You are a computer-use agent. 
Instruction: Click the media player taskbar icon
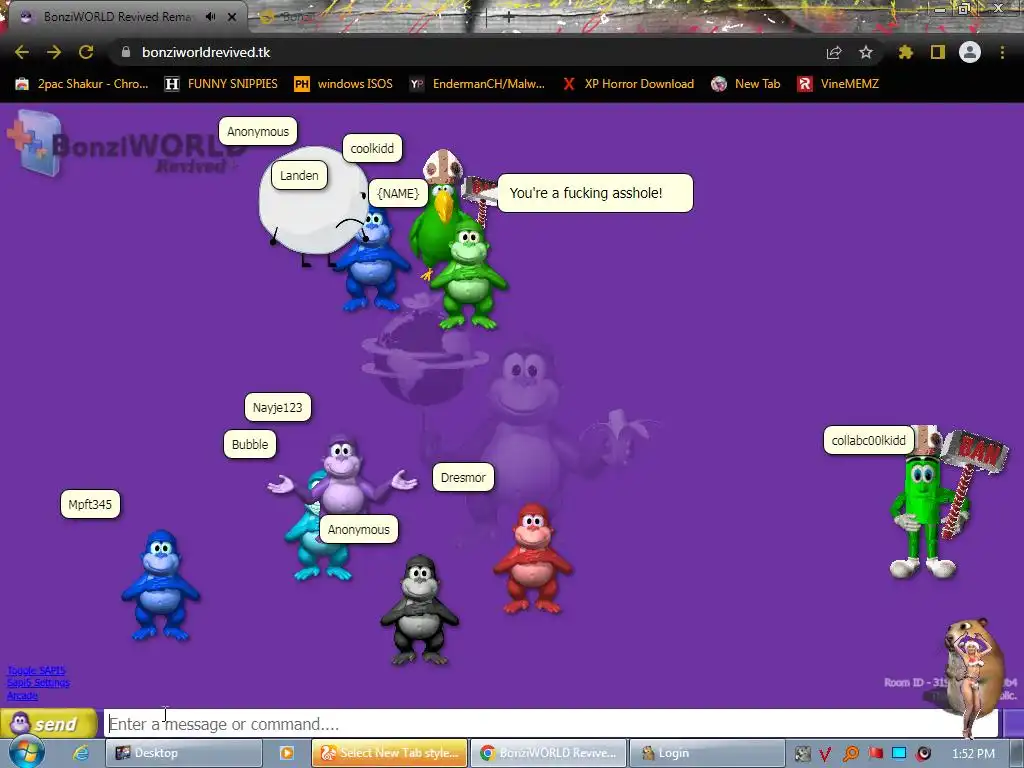coord(287,753)
